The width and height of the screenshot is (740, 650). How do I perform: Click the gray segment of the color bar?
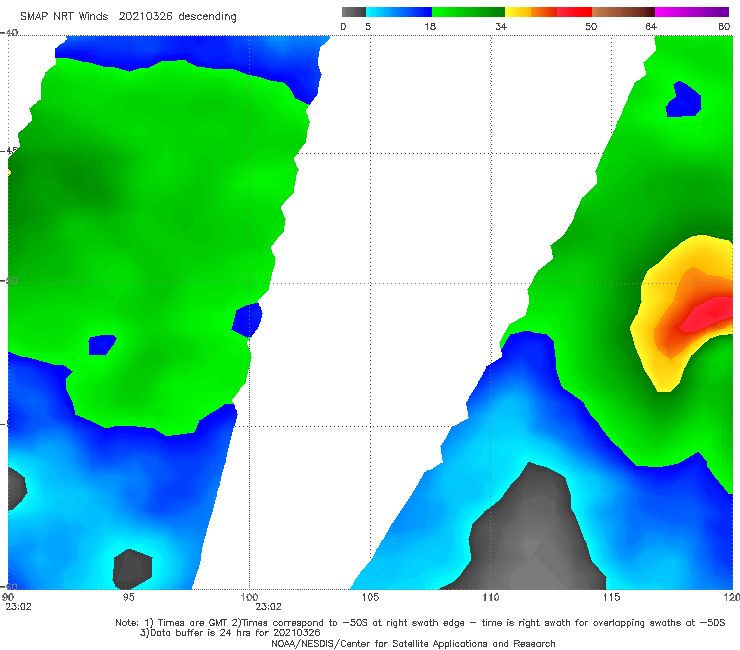(x=354, y=12)
